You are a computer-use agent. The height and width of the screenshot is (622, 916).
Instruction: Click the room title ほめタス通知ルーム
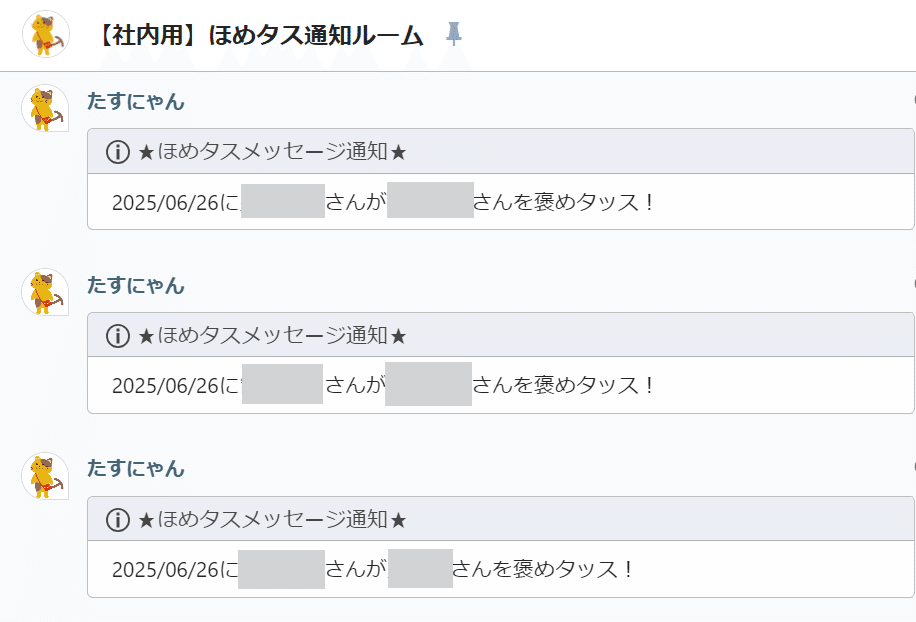pyautogui.click(x=260, y=36)
